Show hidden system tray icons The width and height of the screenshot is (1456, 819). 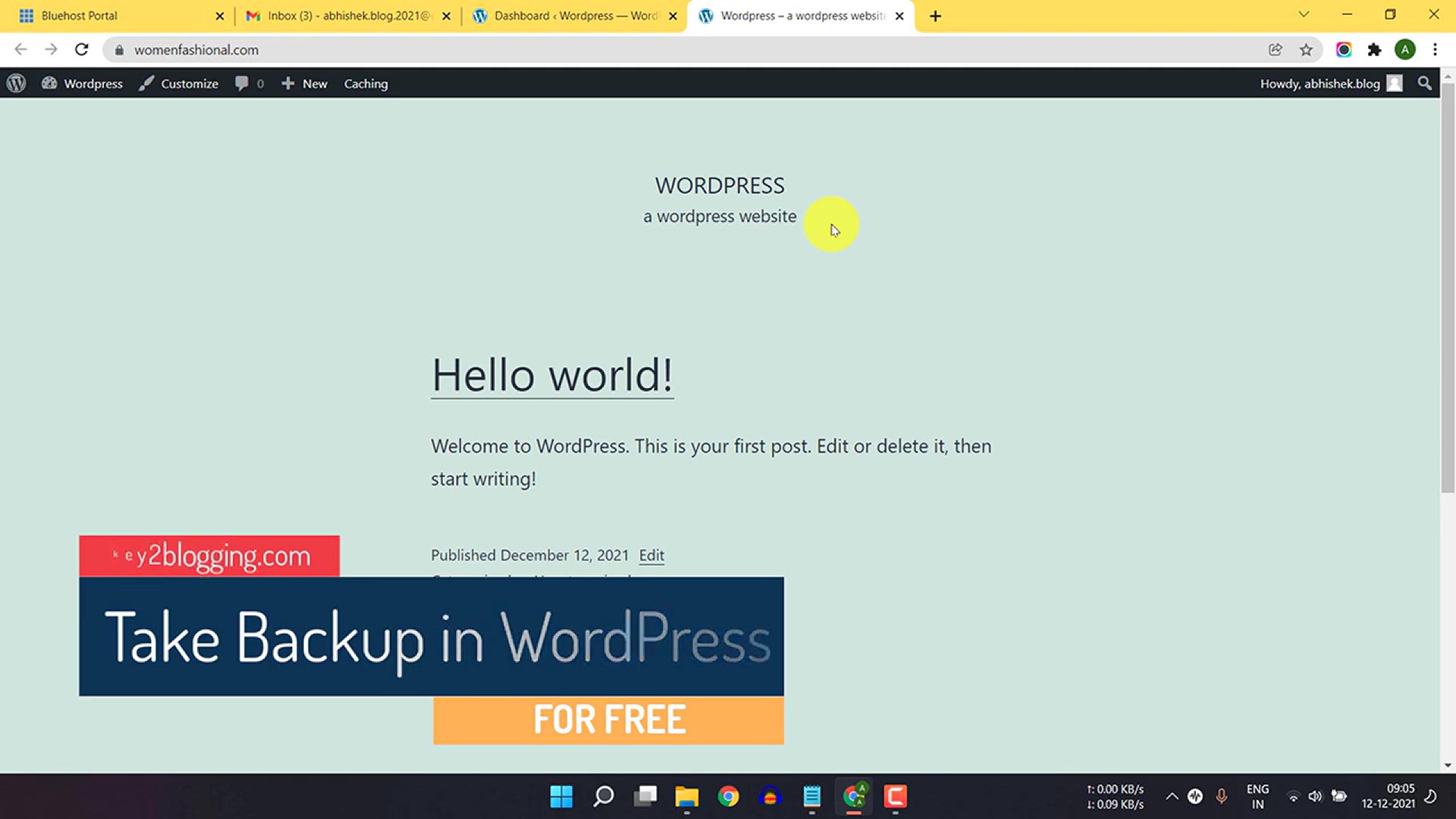(x=1172, y=796)
